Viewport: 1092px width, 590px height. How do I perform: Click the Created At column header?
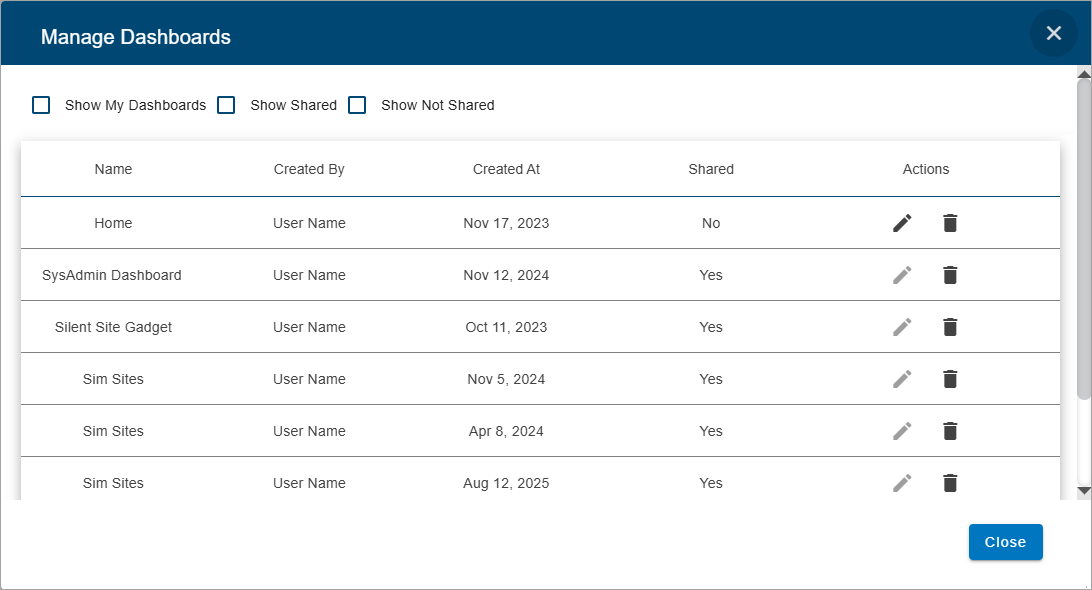point(506,169)
